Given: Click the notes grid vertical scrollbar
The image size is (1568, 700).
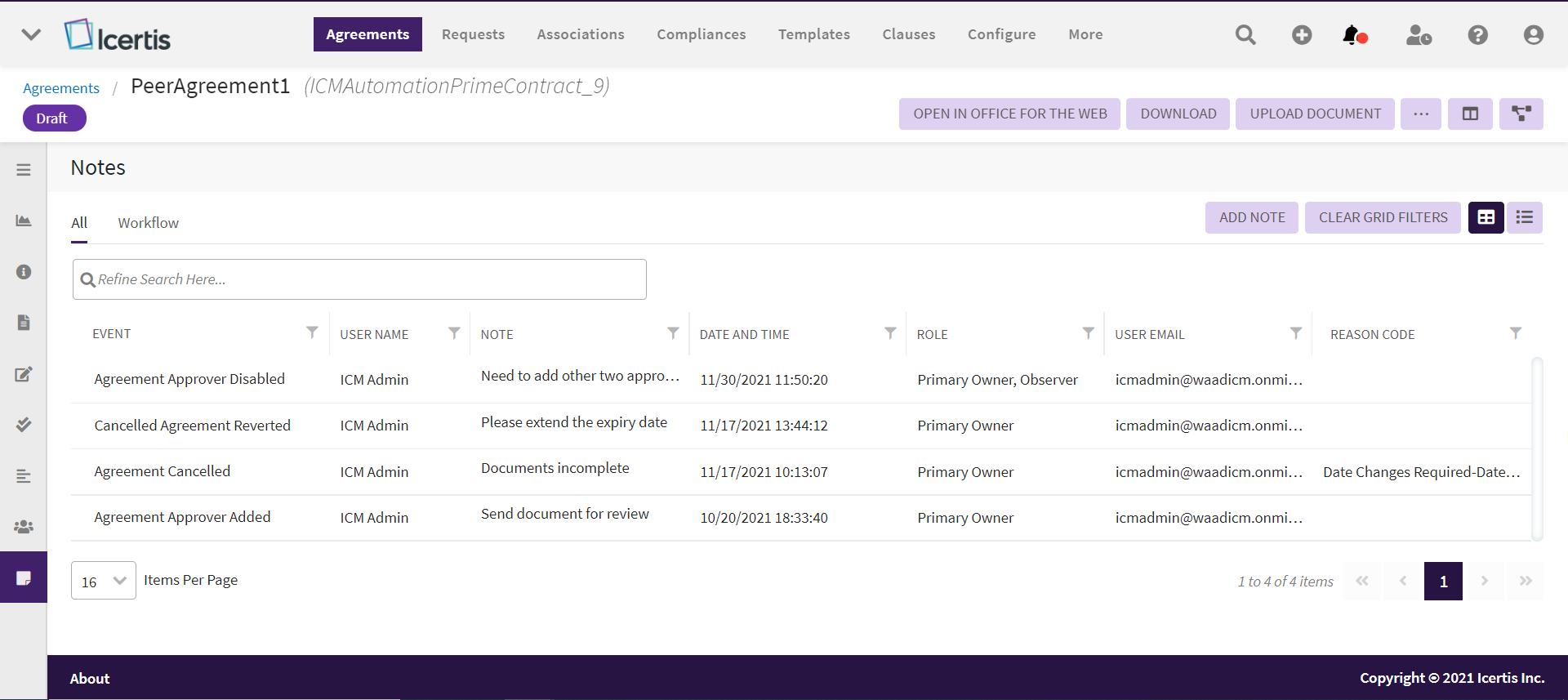Looking at the screenshot, I should [x=1537, y=448].
